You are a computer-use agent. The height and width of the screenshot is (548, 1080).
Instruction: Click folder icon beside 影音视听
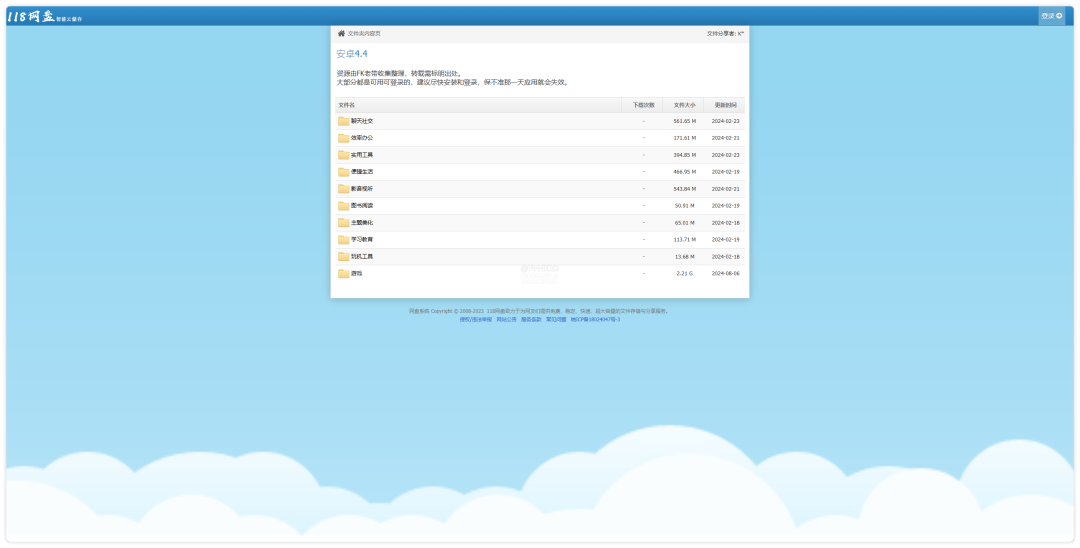click(x=344, y=189)
